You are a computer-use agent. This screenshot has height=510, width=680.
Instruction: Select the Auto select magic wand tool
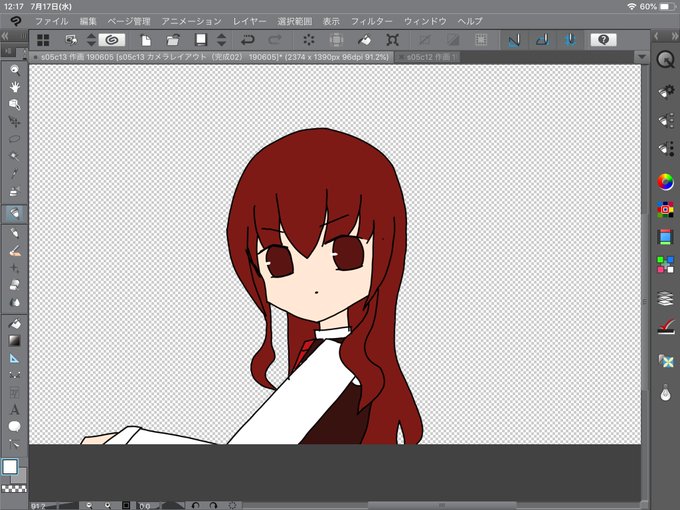tap(14, 156)
